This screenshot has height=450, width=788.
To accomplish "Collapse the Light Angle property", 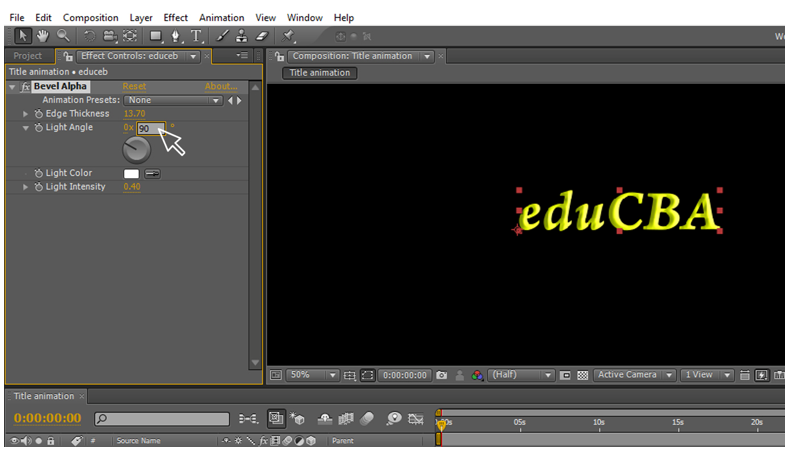I will pos(25,128).
